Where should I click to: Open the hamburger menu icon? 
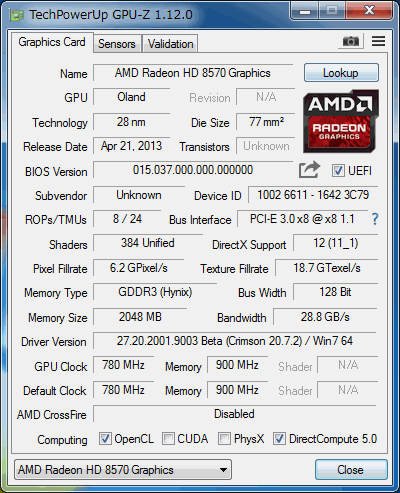pos(378,41)
